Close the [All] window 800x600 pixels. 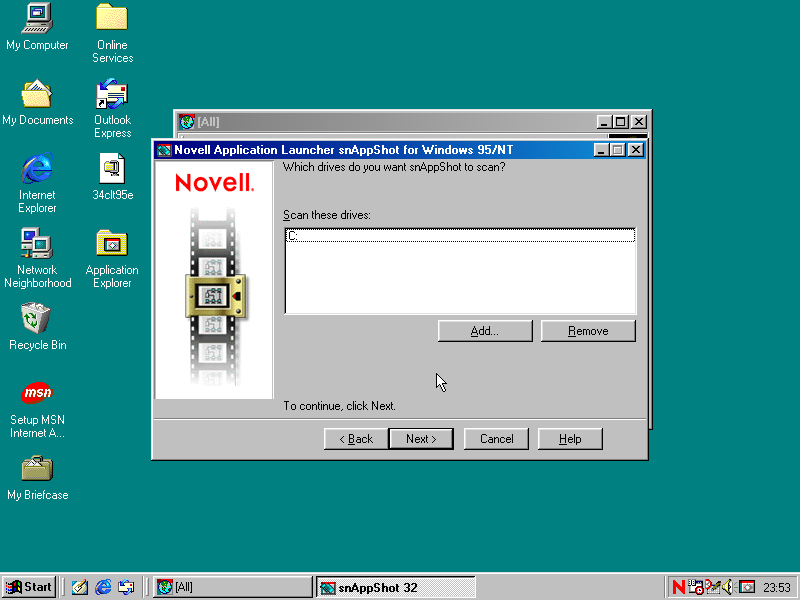pyautogui.click(x=639, y=122)
